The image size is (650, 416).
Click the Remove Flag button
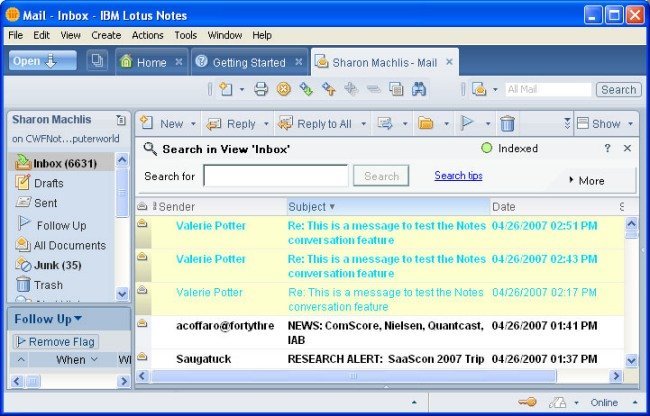click(56, 341)
